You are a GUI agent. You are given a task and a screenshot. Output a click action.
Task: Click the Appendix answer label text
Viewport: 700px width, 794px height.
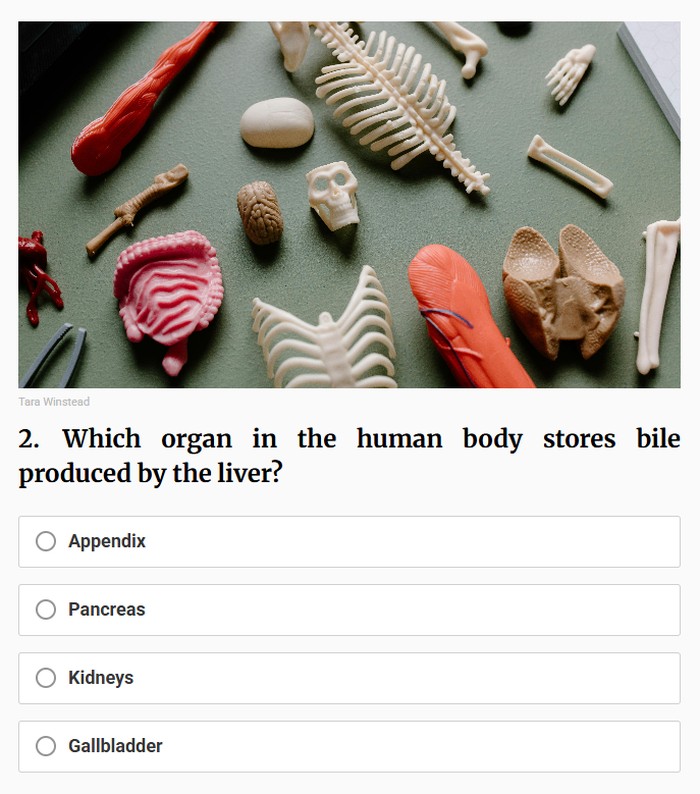pyautogui.click(x=107, y=541)
